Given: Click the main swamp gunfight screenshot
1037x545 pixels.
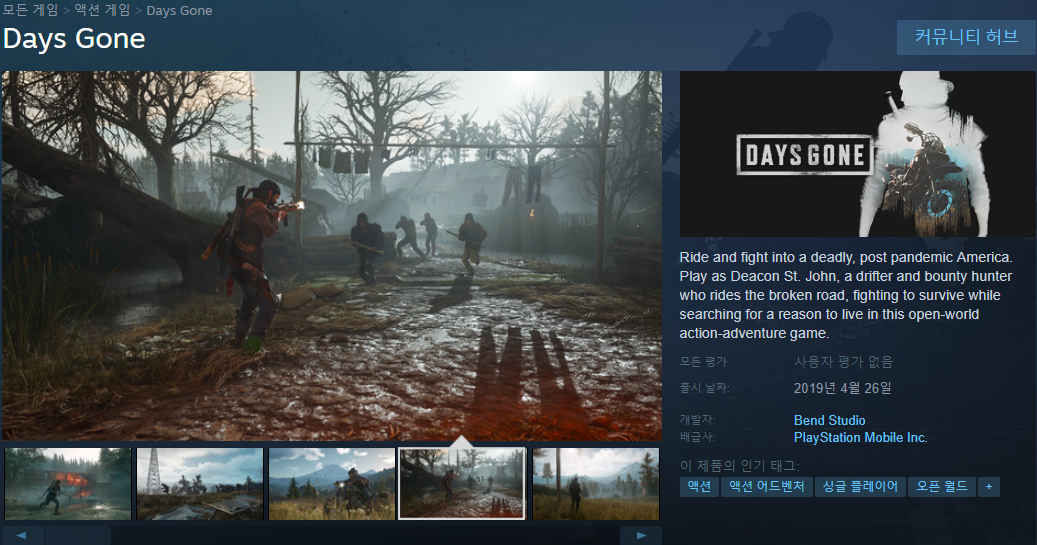Looking at the screenshot, I should 331,255.
